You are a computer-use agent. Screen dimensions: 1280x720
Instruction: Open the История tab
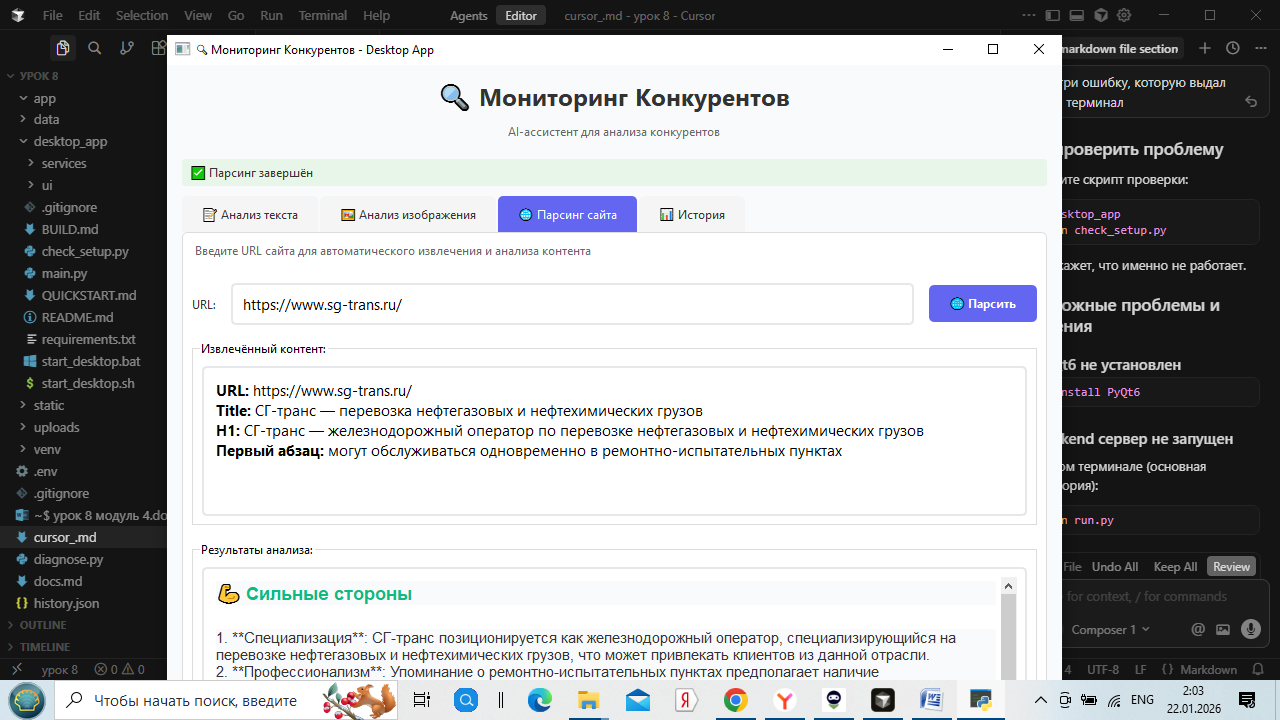point(692,214)
